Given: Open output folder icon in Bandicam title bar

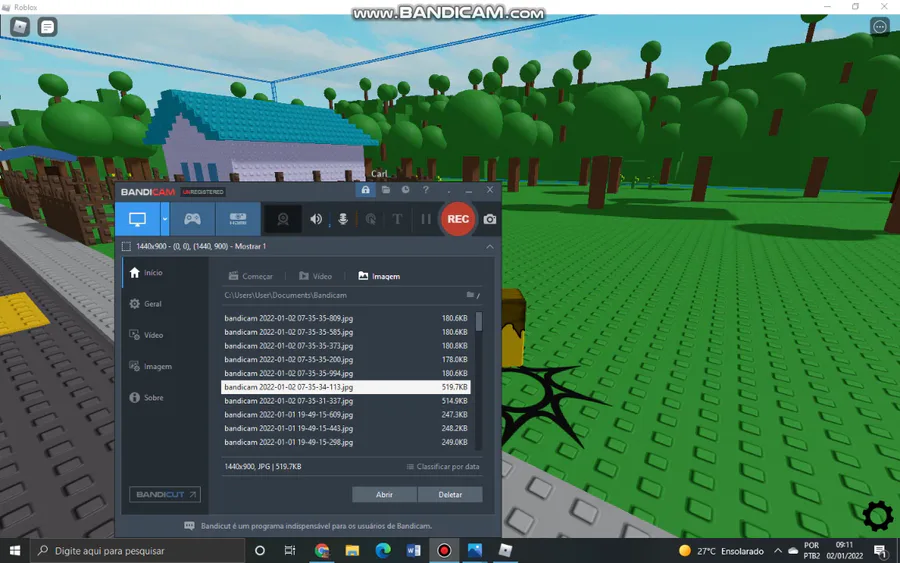Looking at the screenshot, I should [386, 190].
